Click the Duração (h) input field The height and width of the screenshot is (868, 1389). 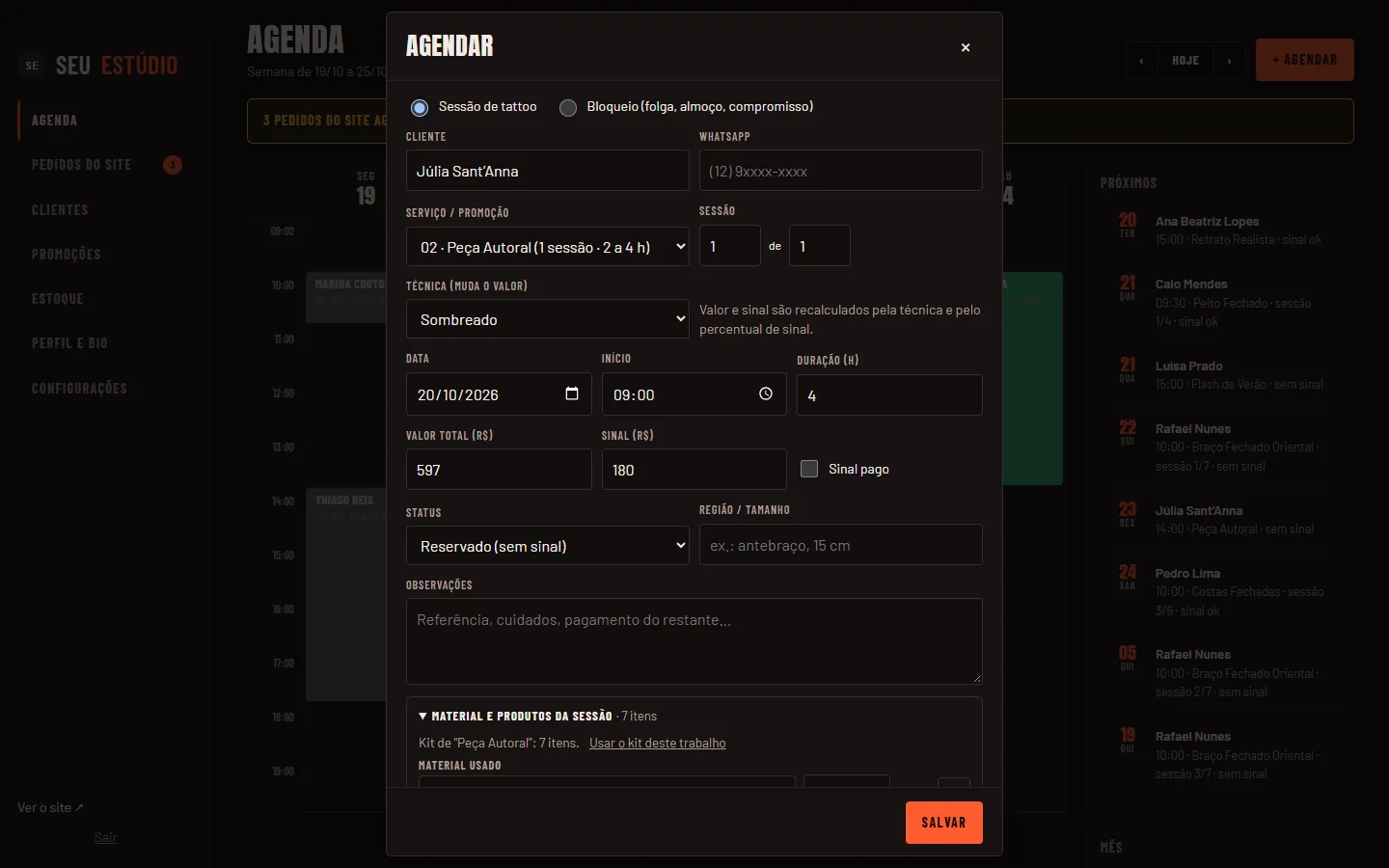coord(889,395)
